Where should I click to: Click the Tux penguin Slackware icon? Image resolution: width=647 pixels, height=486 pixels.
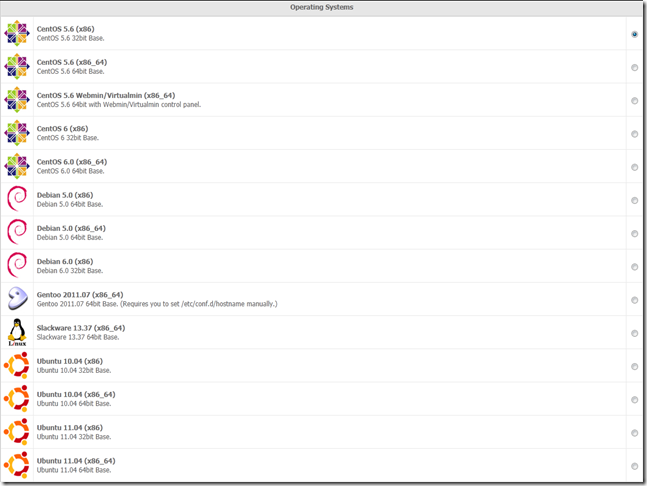click(x=17, y=332)
